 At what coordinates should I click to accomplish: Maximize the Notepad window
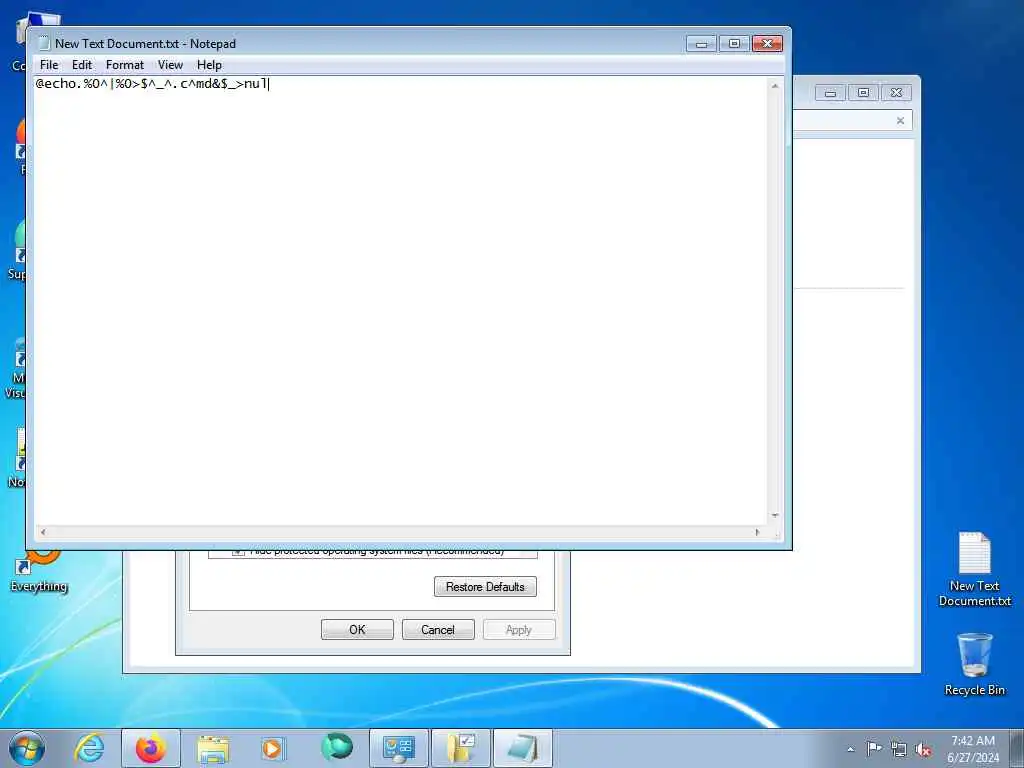click(734, 43)
